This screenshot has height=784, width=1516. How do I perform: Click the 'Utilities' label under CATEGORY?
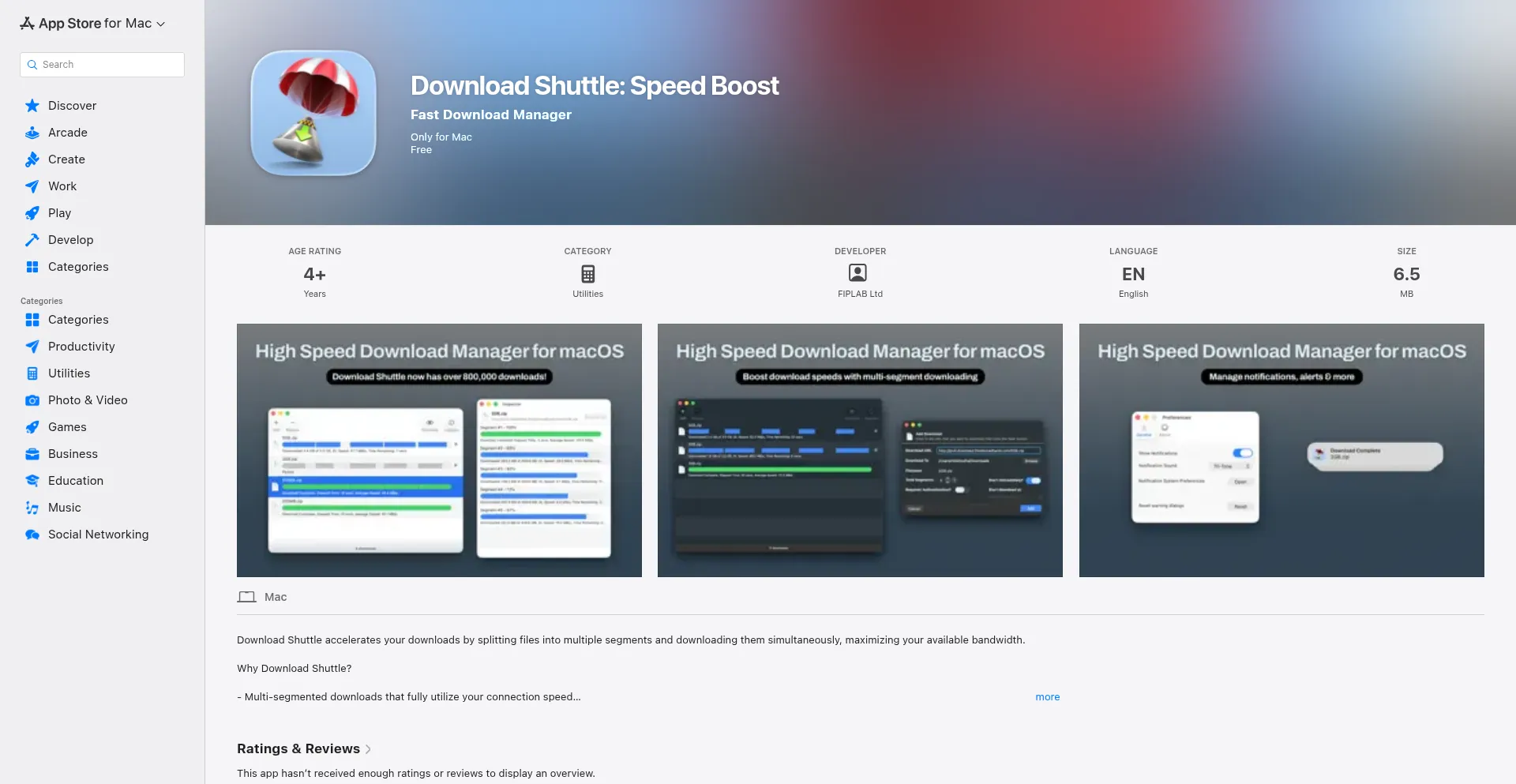pos(588,294)
